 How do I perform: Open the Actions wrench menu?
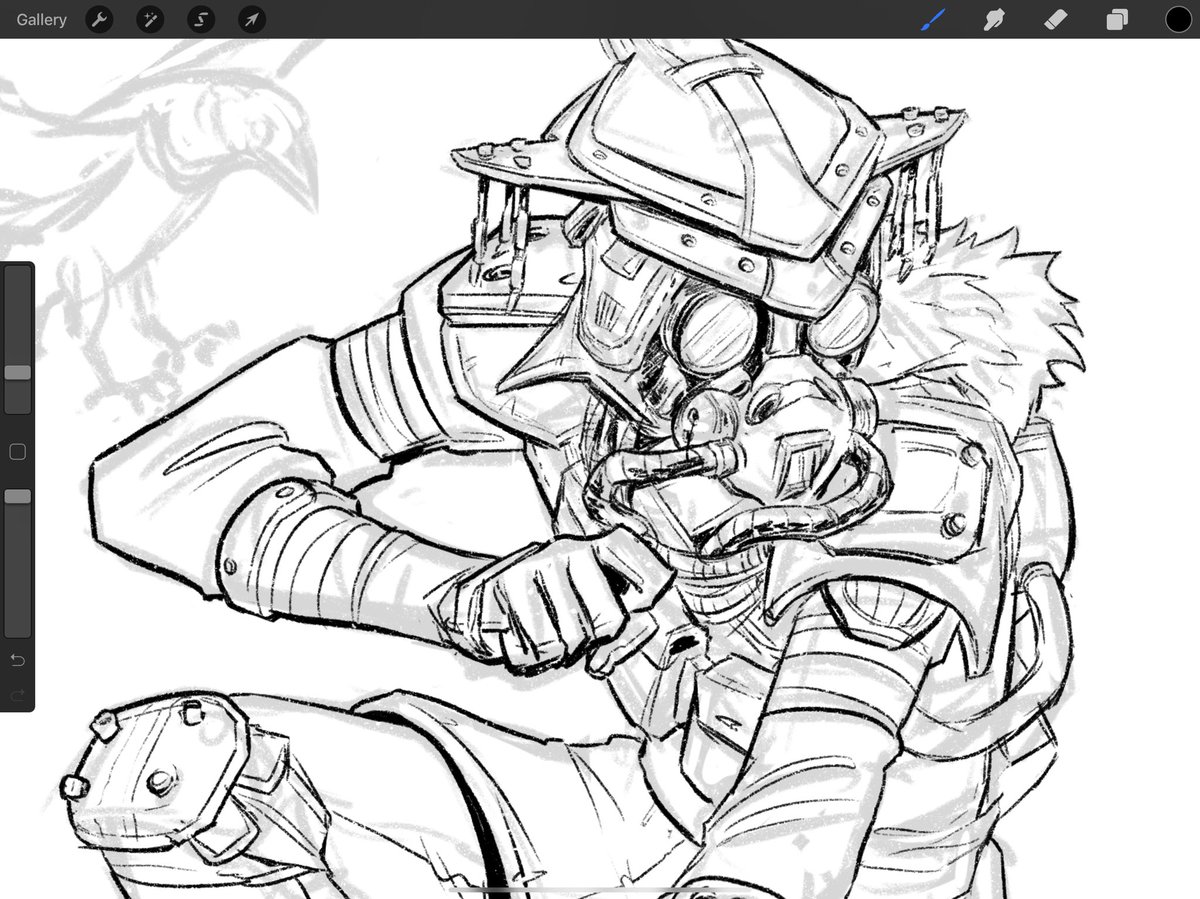click(99, 19)
